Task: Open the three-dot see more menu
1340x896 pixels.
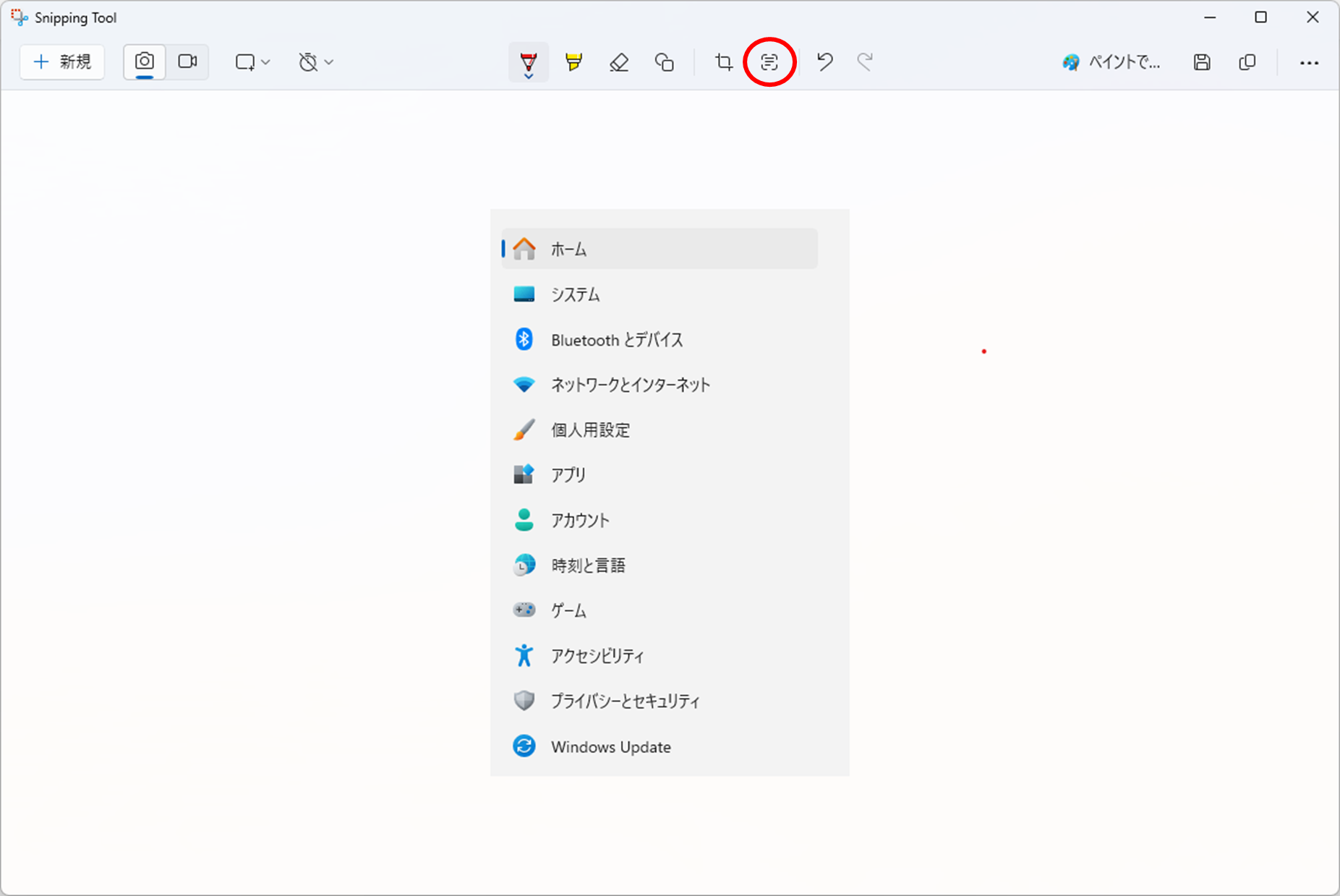Action: point(1309,62)
